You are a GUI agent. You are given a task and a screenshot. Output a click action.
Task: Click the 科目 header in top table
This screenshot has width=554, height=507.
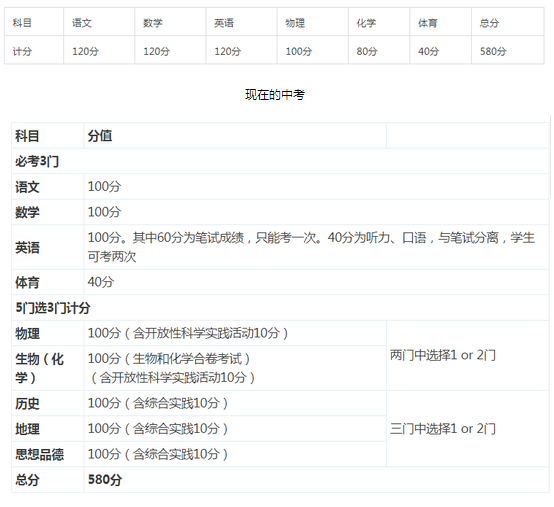tap(22, 23)
